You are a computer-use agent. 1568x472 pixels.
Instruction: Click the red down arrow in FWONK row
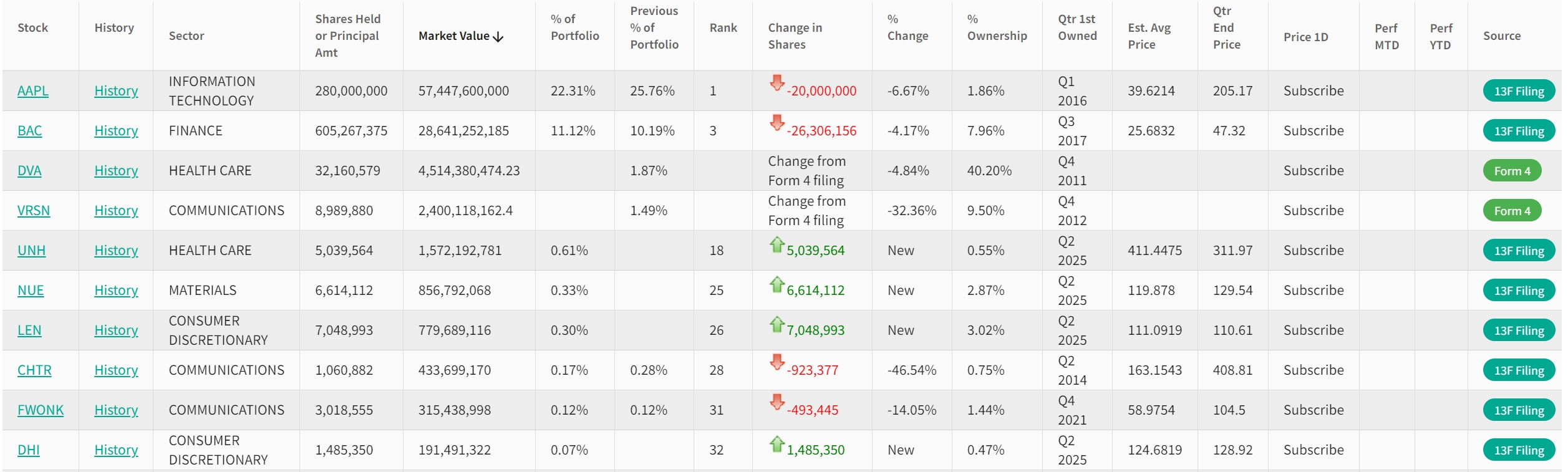[777, 402]
